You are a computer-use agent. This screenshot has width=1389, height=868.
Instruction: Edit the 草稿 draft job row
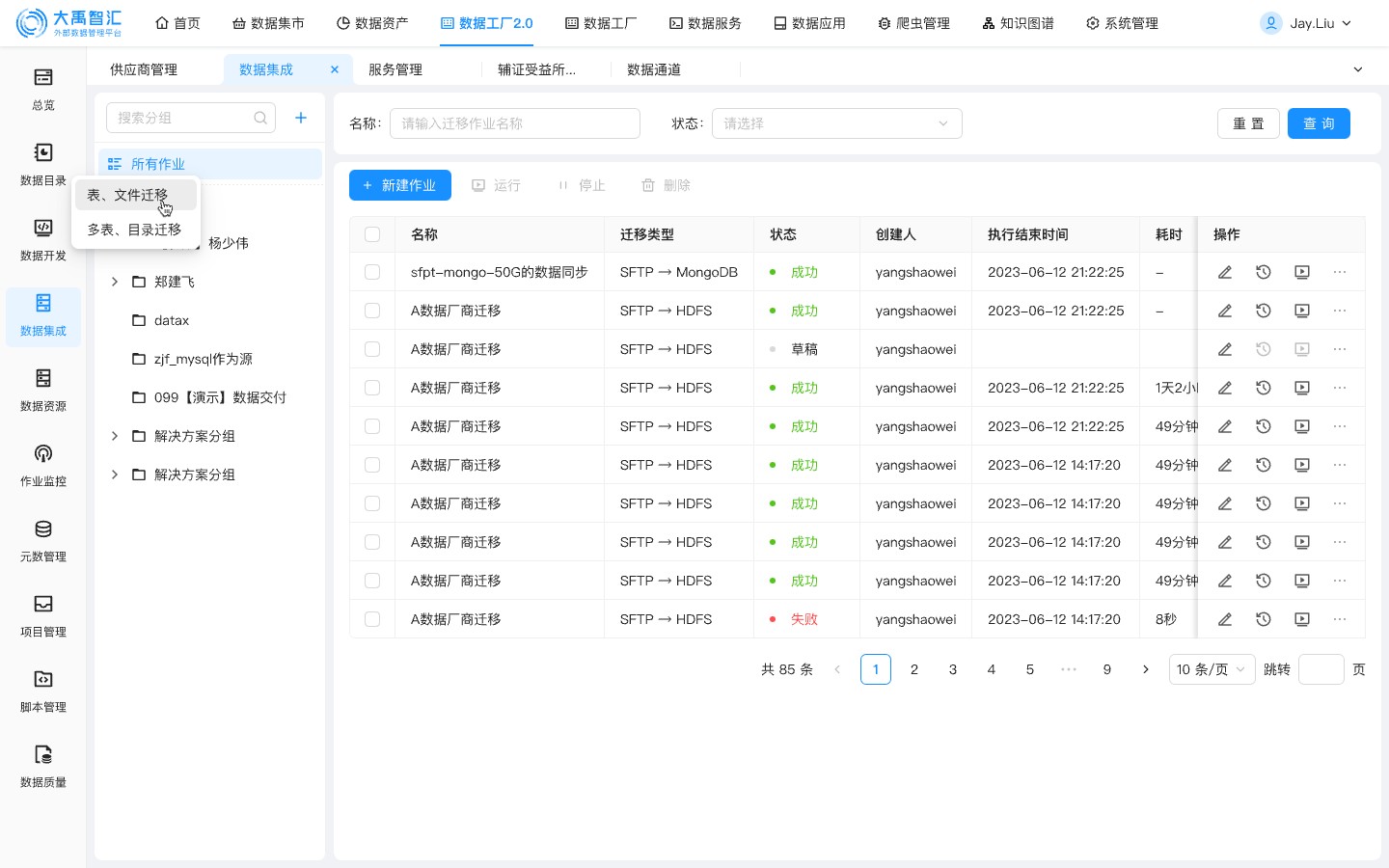(1225, 349)
